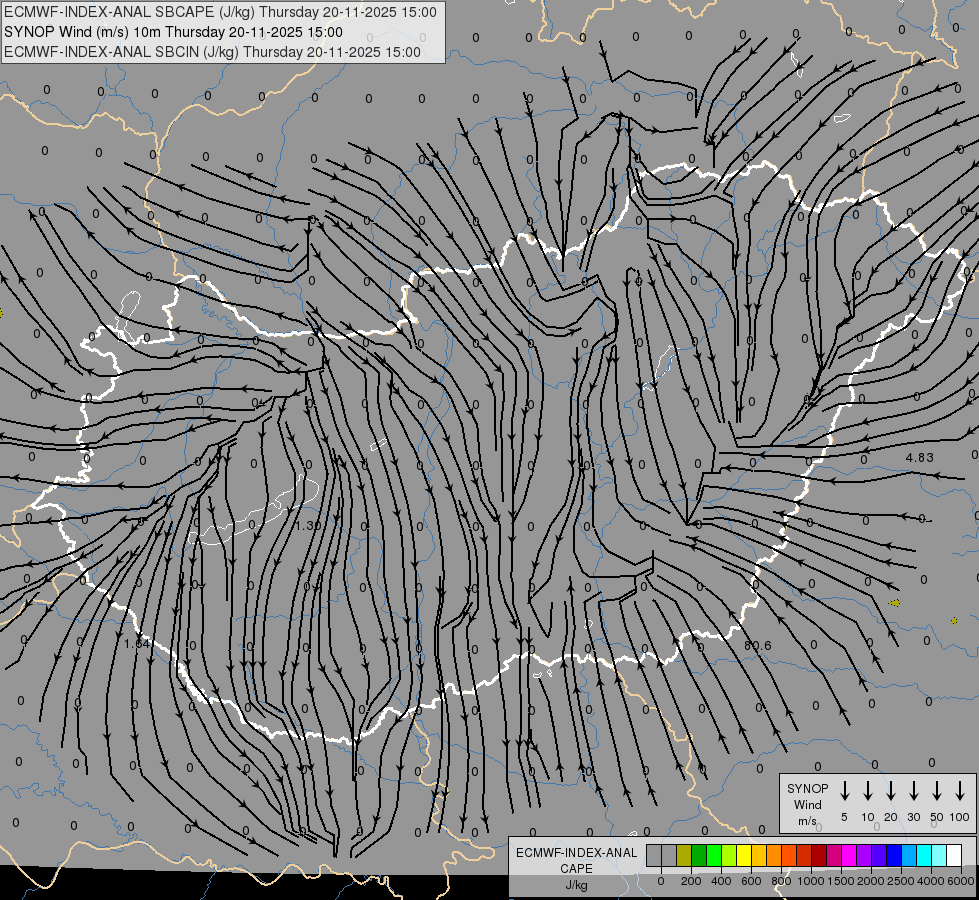Click the CAPE label in color legend

[x=576, y=869]
